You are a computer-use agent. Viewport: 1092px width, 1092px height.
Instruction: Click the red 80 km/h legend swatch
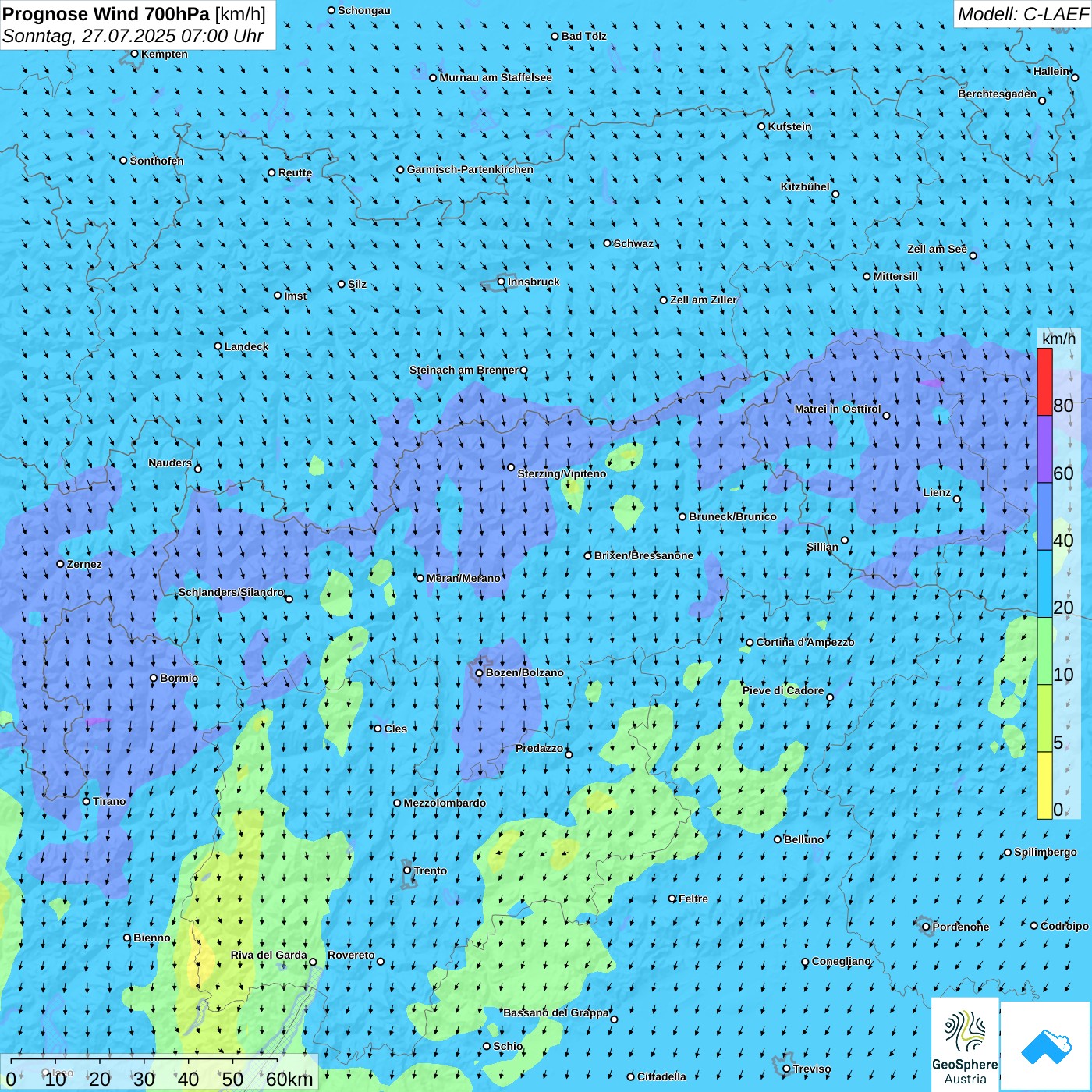tap(1044, 381)
